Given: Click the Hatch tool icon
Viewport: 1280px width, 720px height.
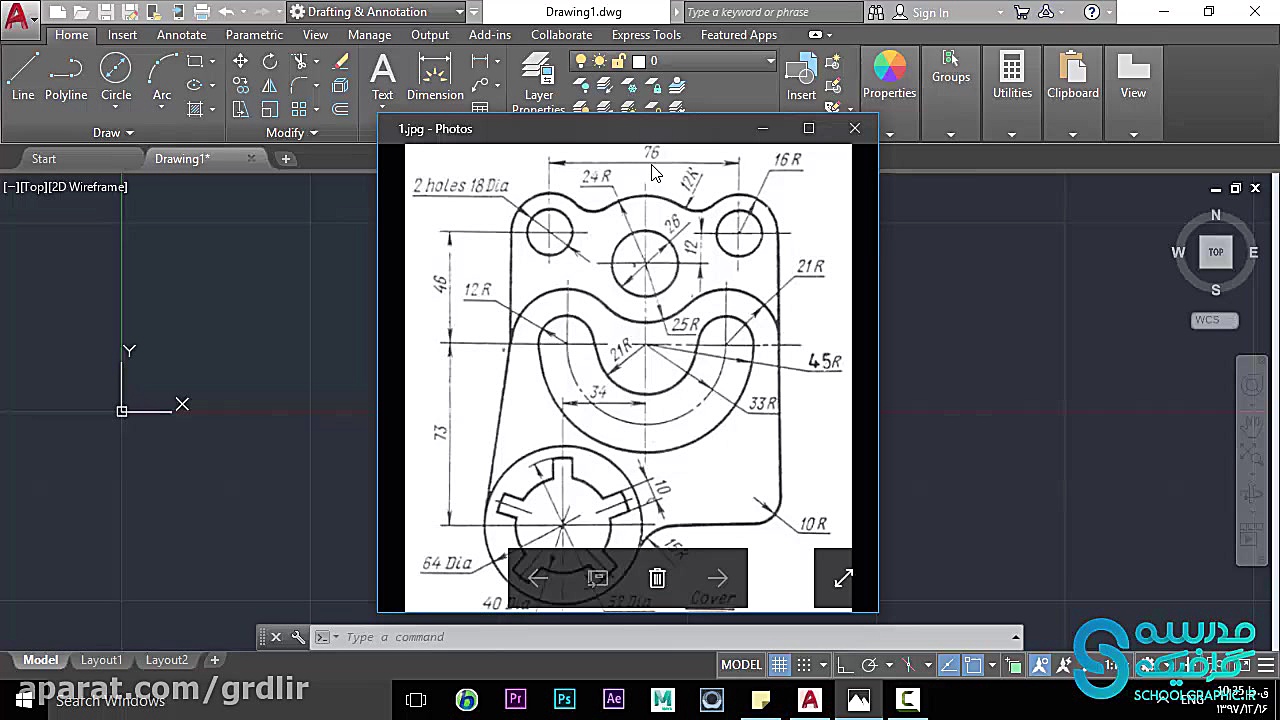Looking at the screenshot, I should pos(195,109).
